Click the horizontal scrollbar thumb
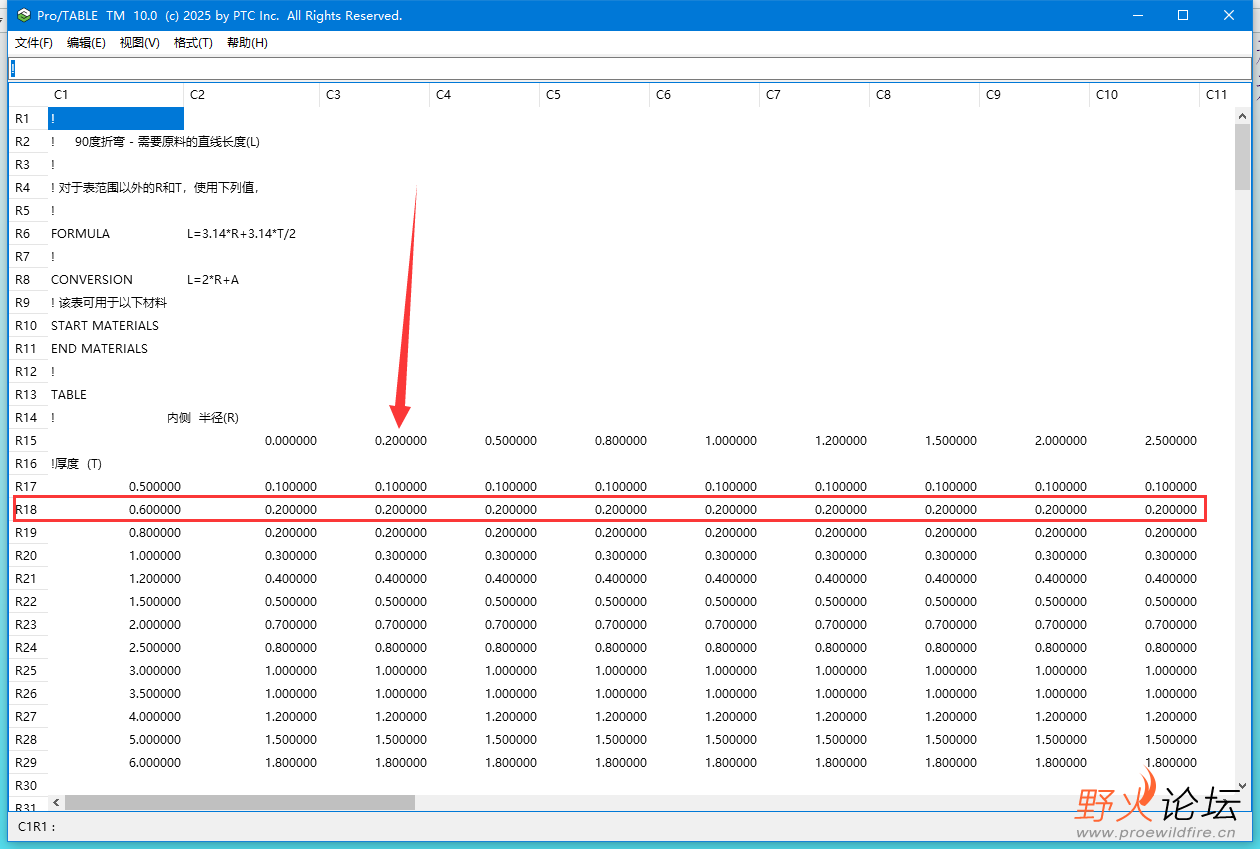1260x849 pixels. coord(240,802)
